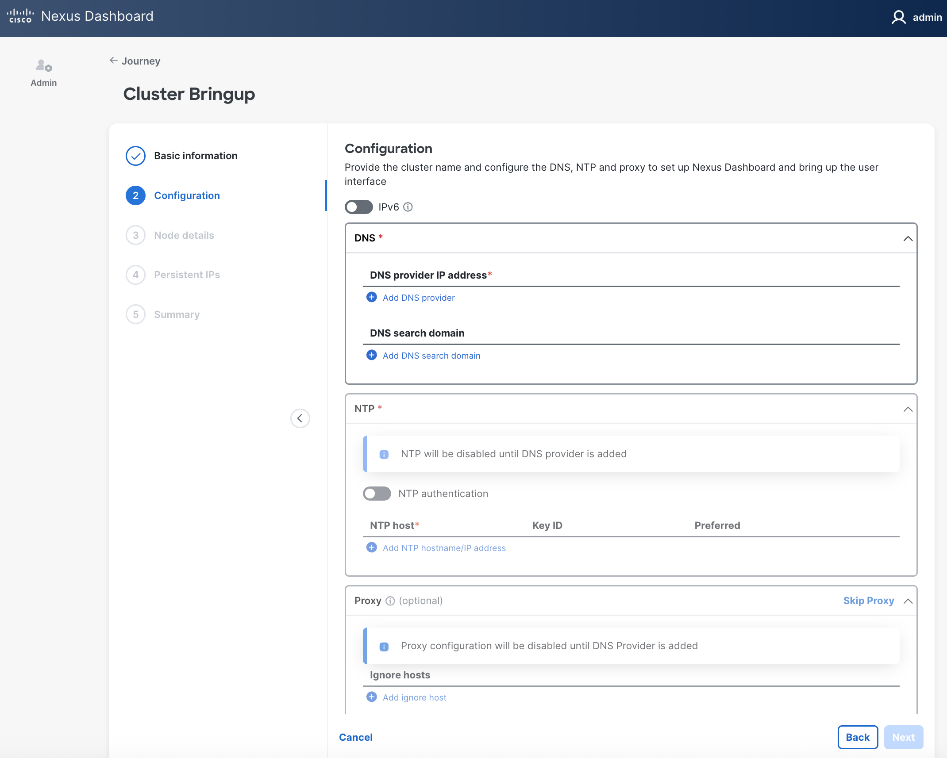Click the plus icon for DNS search domain
Screen dimensions: 947x758
point(372,355)
